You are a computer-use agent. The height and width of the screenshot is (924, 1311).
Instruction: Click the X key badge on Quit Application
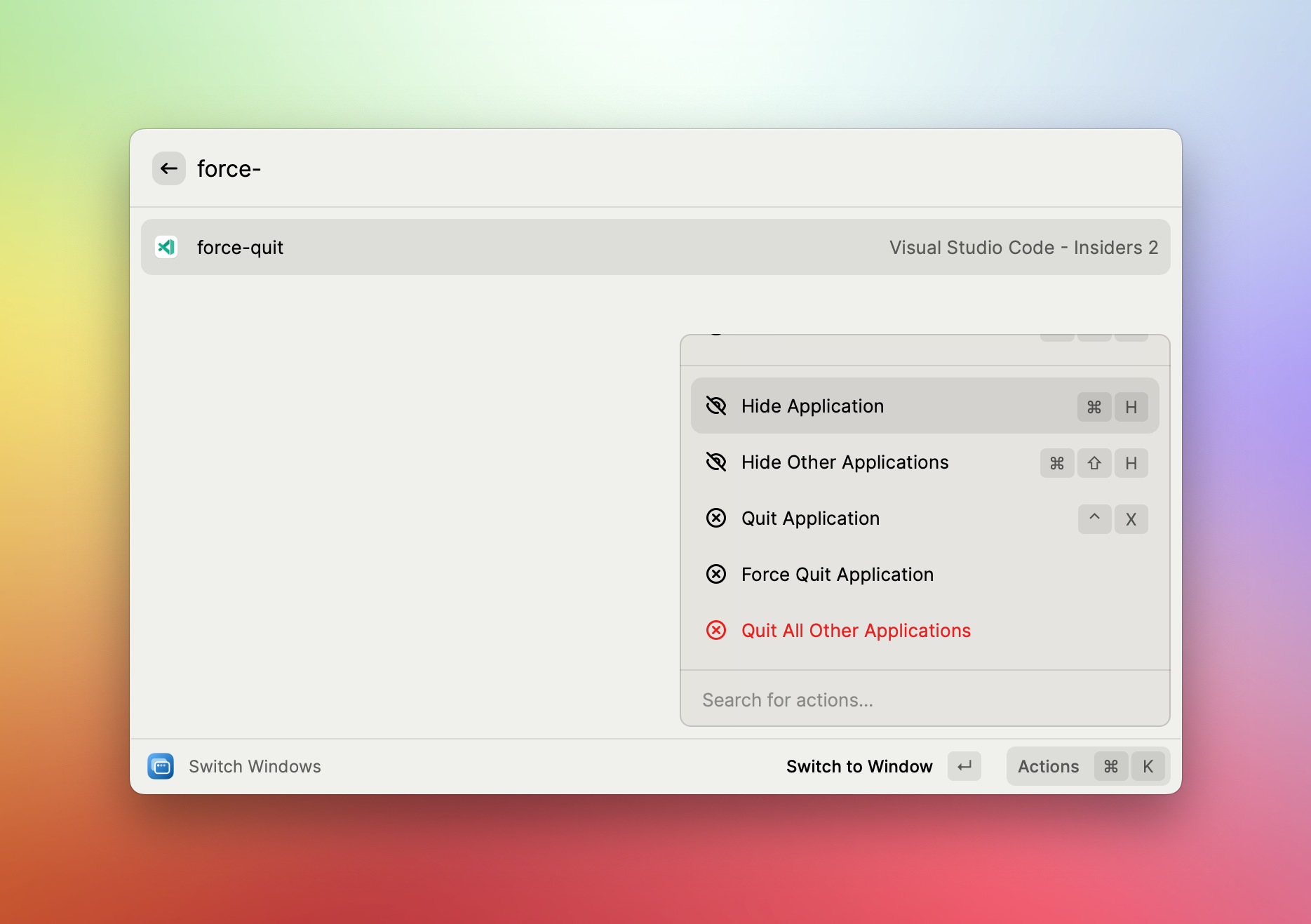pos(1131,519)
